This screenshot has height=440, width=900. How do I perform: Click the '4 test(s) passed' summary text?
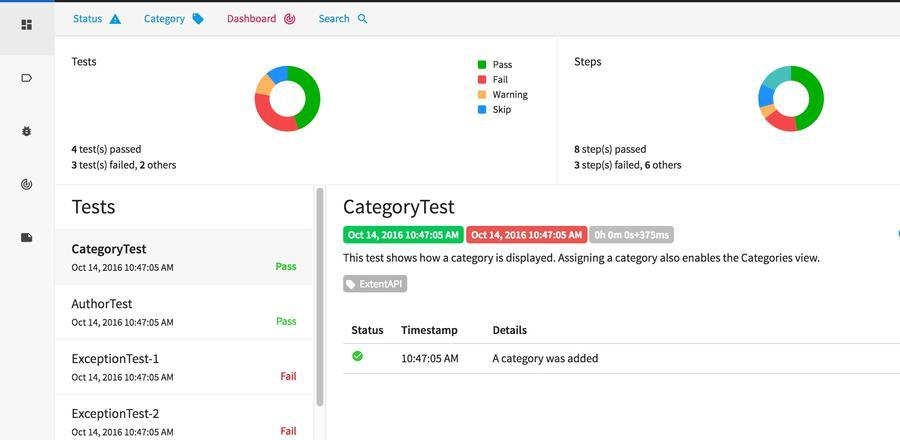point(106,150)
